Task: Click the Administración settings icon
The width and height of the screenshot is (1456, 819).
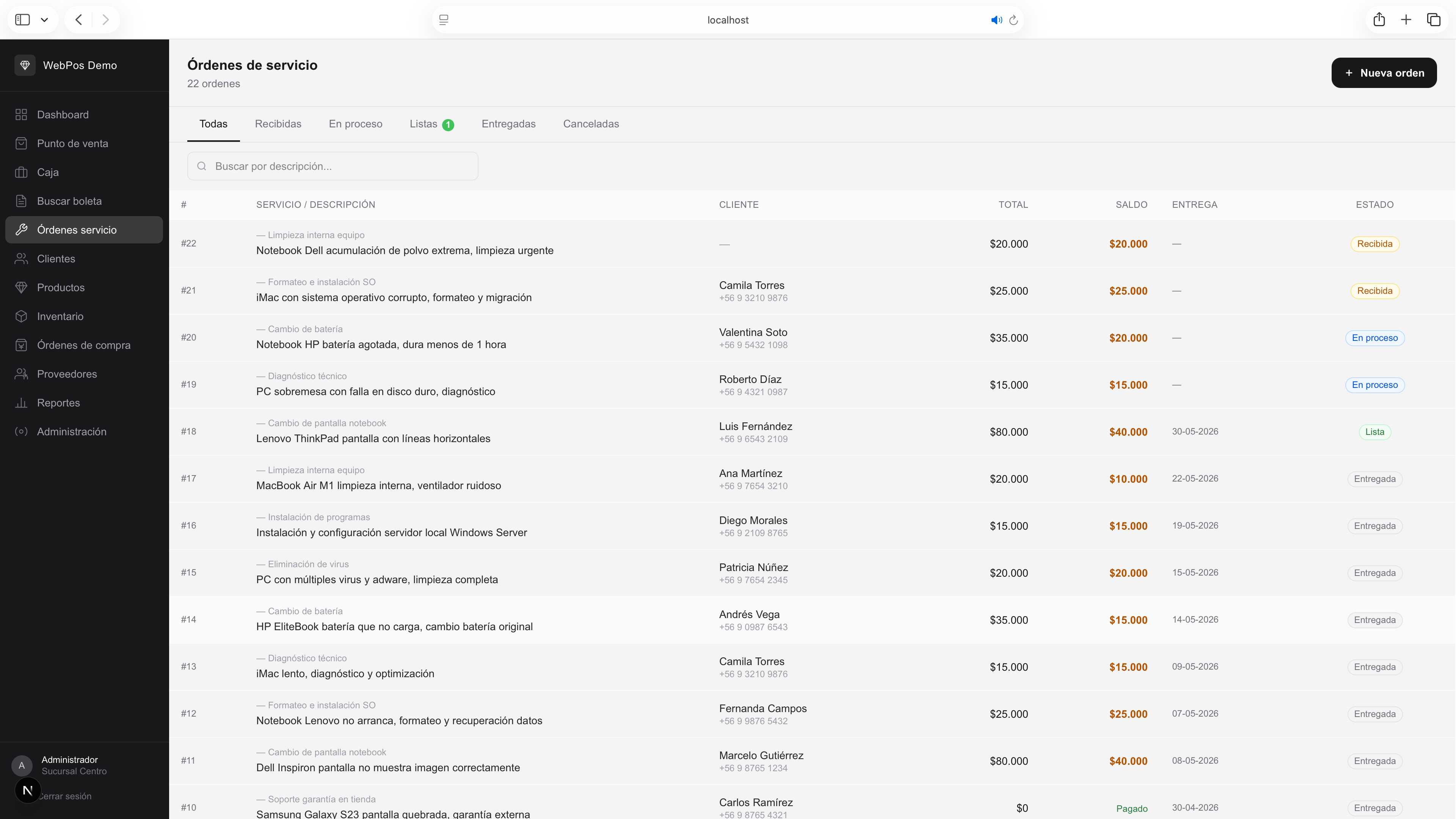Action: pyautogui.click(x=22, y=432)
